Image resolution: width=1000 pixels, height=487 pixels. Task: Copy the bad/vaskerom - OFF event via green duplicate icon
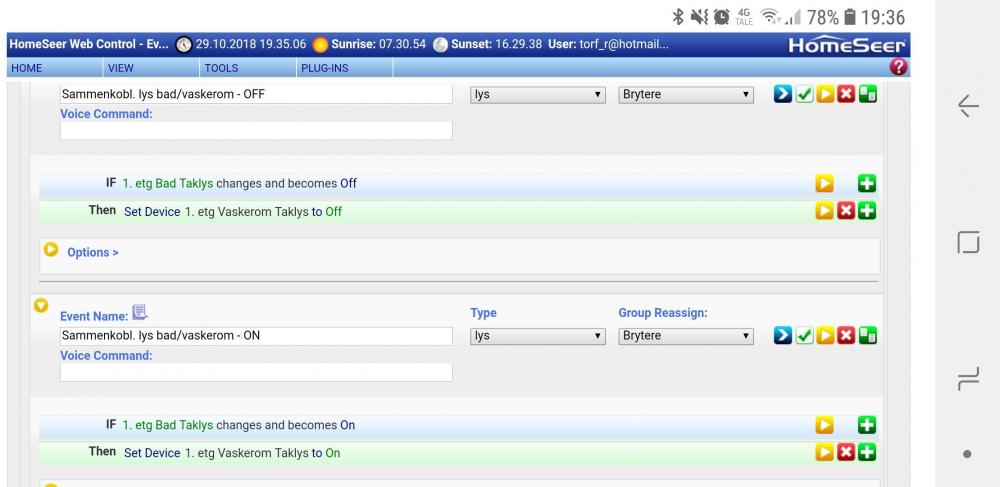tap(868, 94)
